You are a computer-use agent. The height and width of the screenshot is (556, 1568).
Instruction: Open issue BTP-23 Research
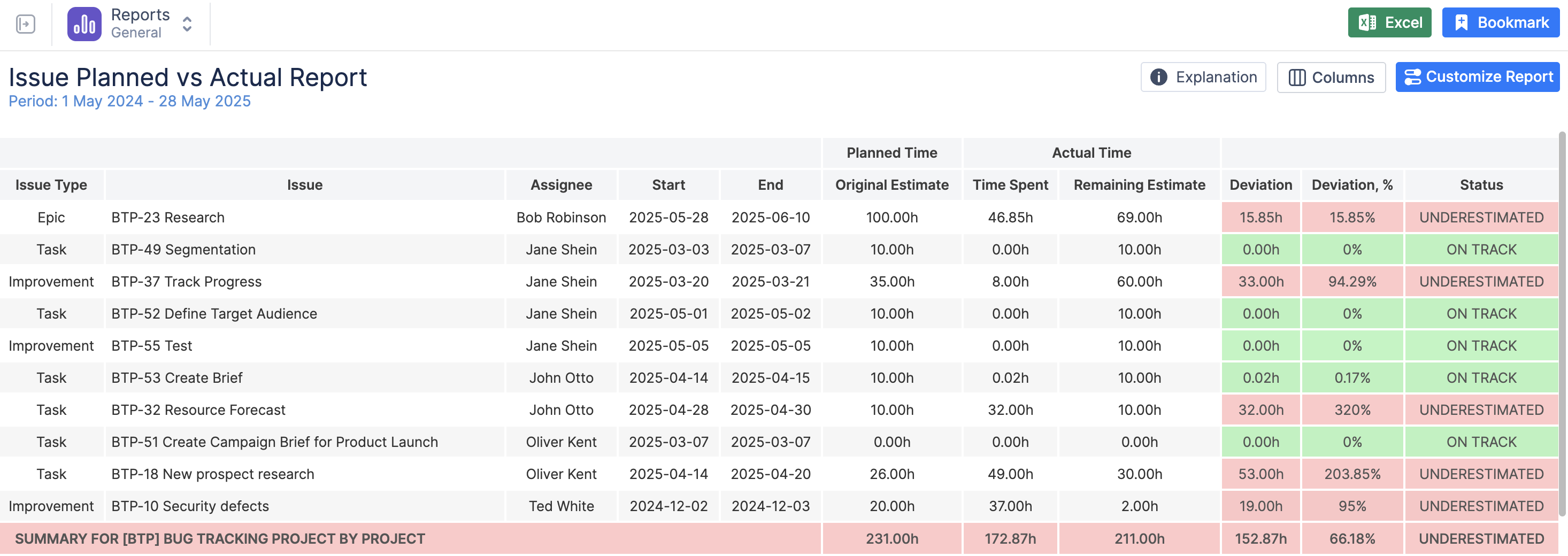(x=168, y=218)
